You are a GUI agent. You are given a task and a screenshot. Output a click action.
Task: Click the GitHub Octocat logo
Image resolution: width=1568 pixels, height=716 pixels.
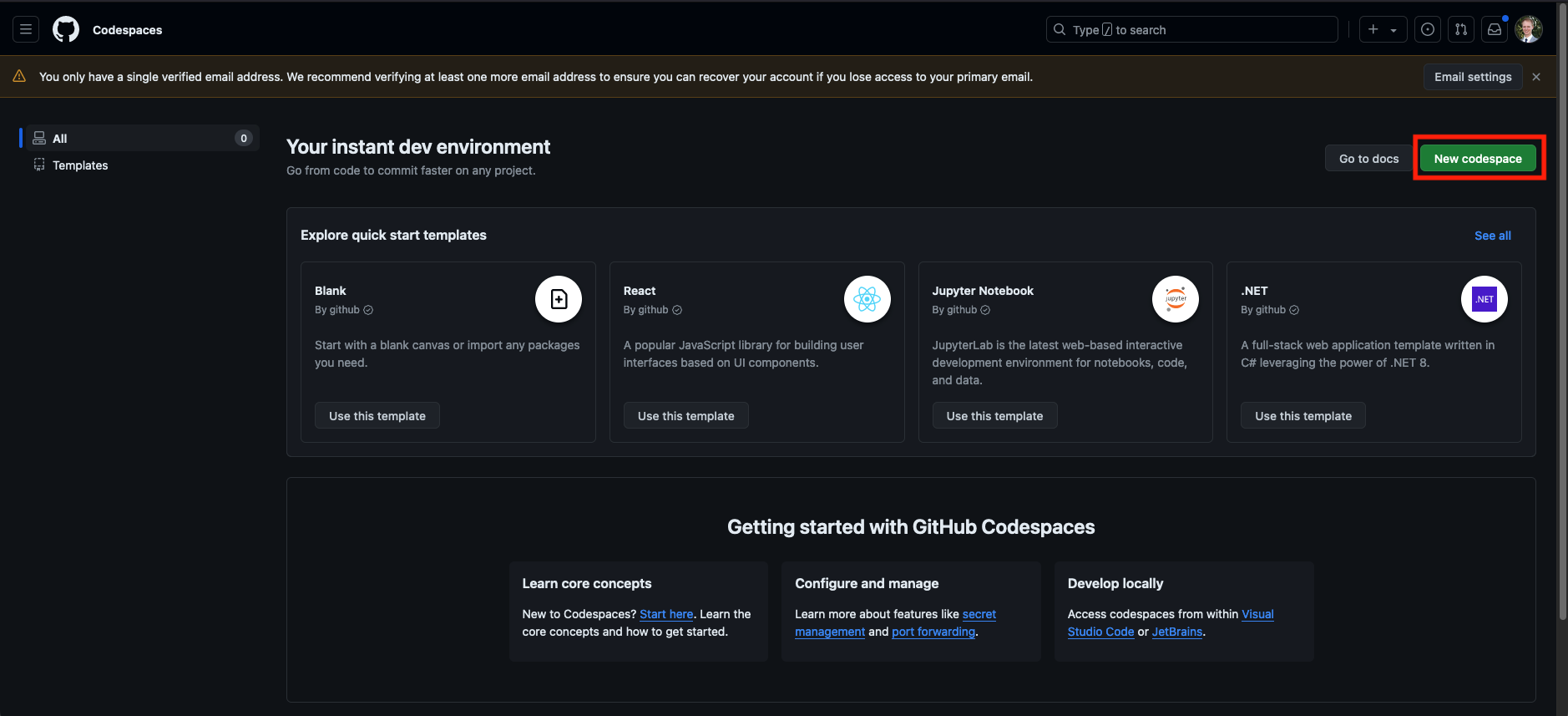click(x=66, y=29)
